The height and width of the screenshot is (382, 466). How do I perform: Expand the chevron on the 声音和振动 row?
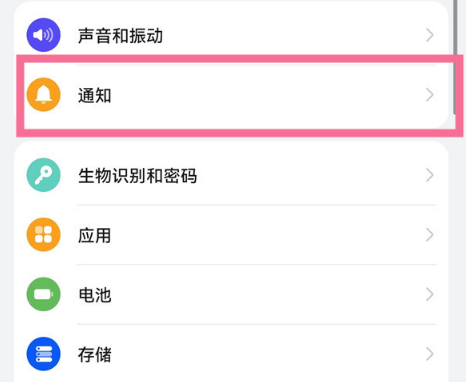click(430, 35)
